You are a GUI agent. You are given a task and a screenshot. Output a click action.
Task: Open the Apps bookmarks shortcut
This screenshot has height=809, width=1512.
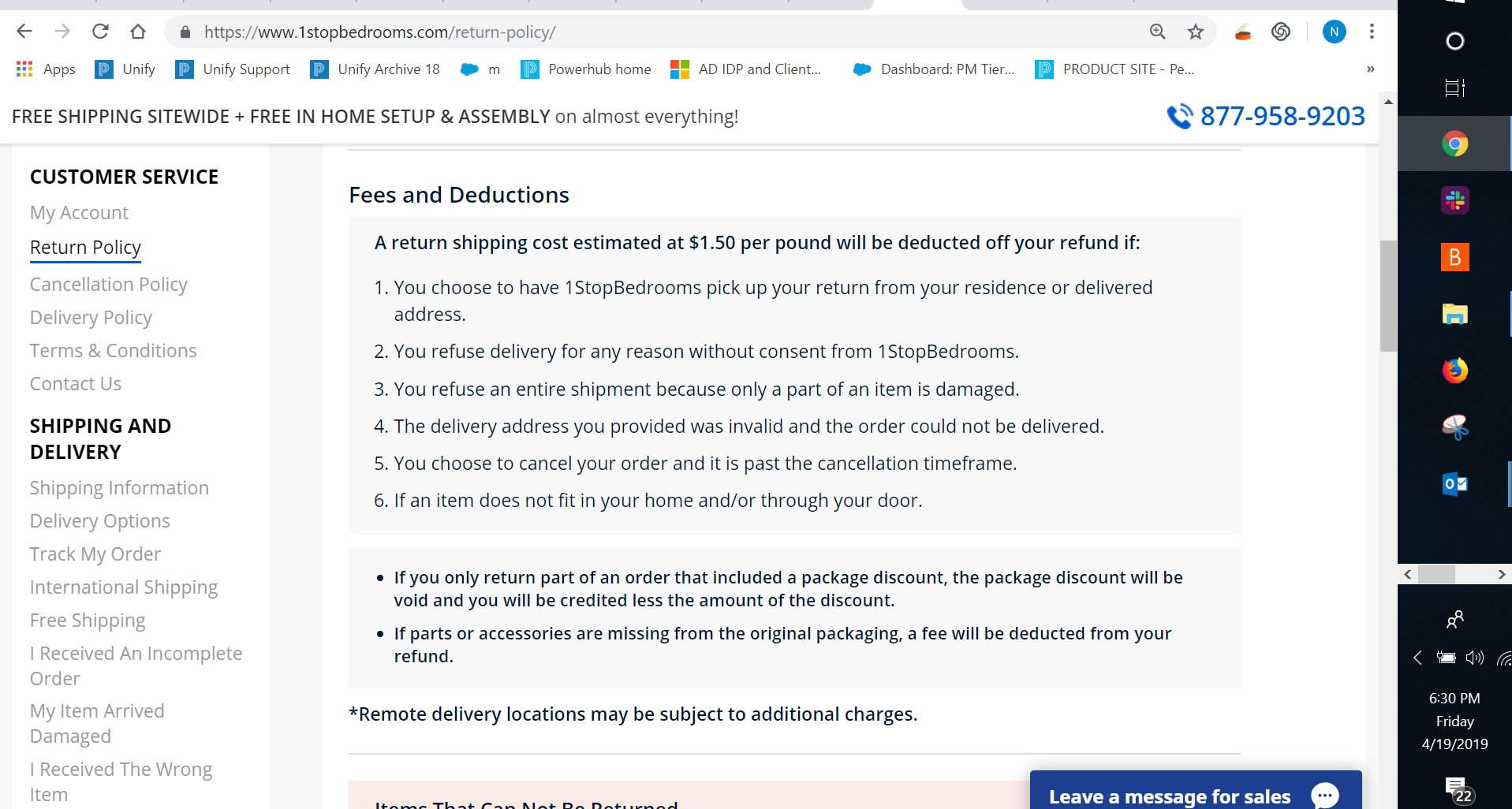coord(46,69)
